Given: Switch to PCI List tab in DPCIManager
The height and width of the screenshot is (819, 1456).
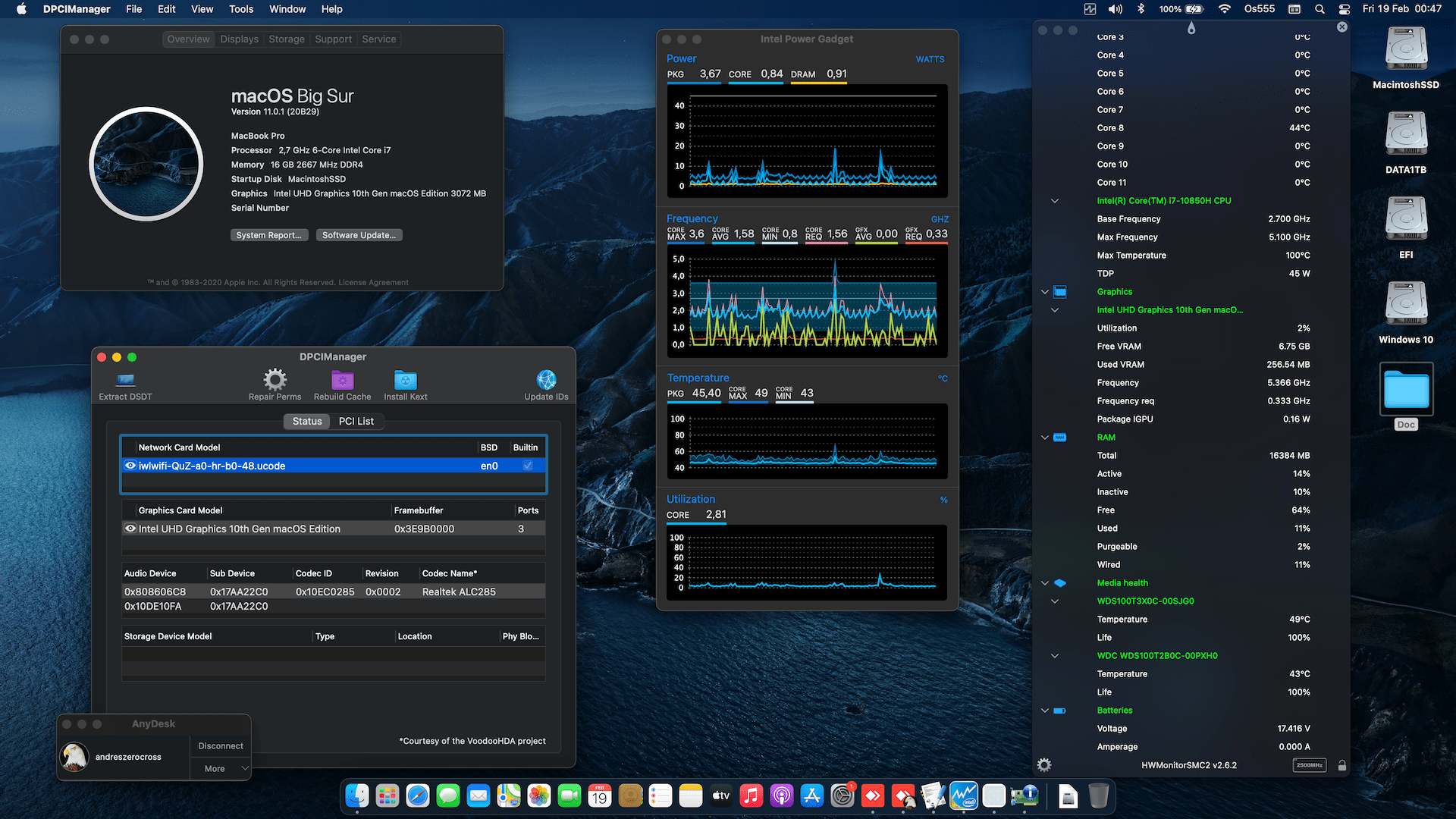Looking at the screenshot, I should coord(356,422).
